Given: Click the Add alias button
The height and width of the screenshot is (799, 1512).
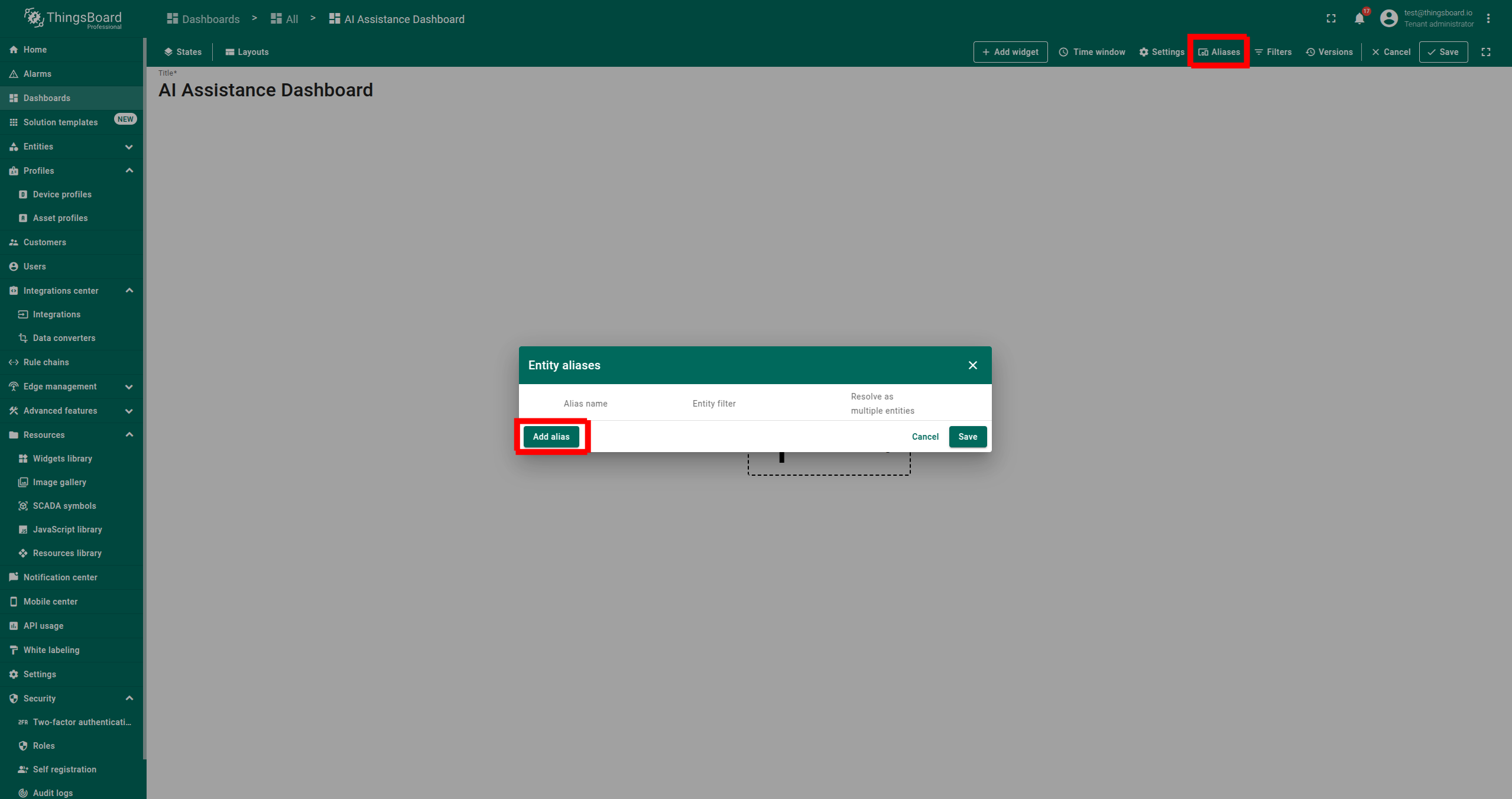Looking at the screenshot, I should click(551, 437).
